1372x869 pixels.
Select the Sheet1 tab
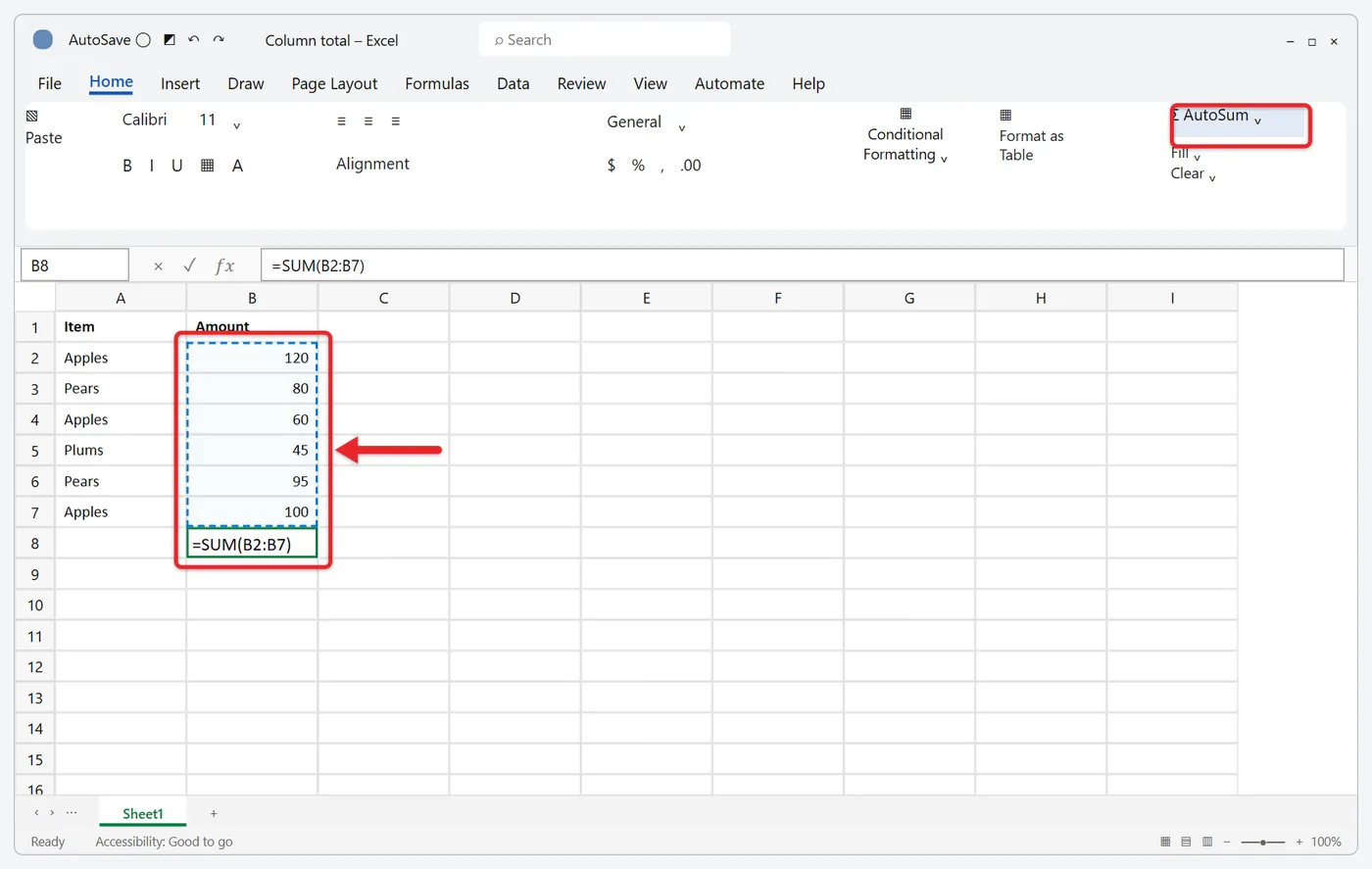click(143, 813)
